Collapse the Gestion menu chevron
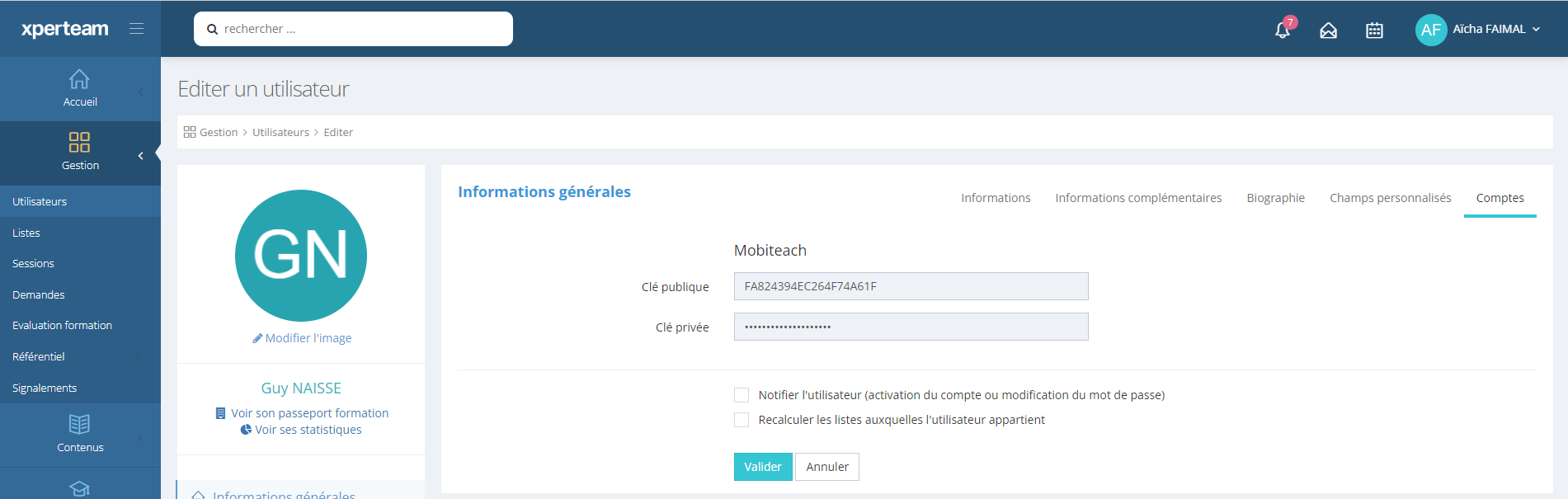Viewport: 1568px width, 499px height. [x=141, y=155]
